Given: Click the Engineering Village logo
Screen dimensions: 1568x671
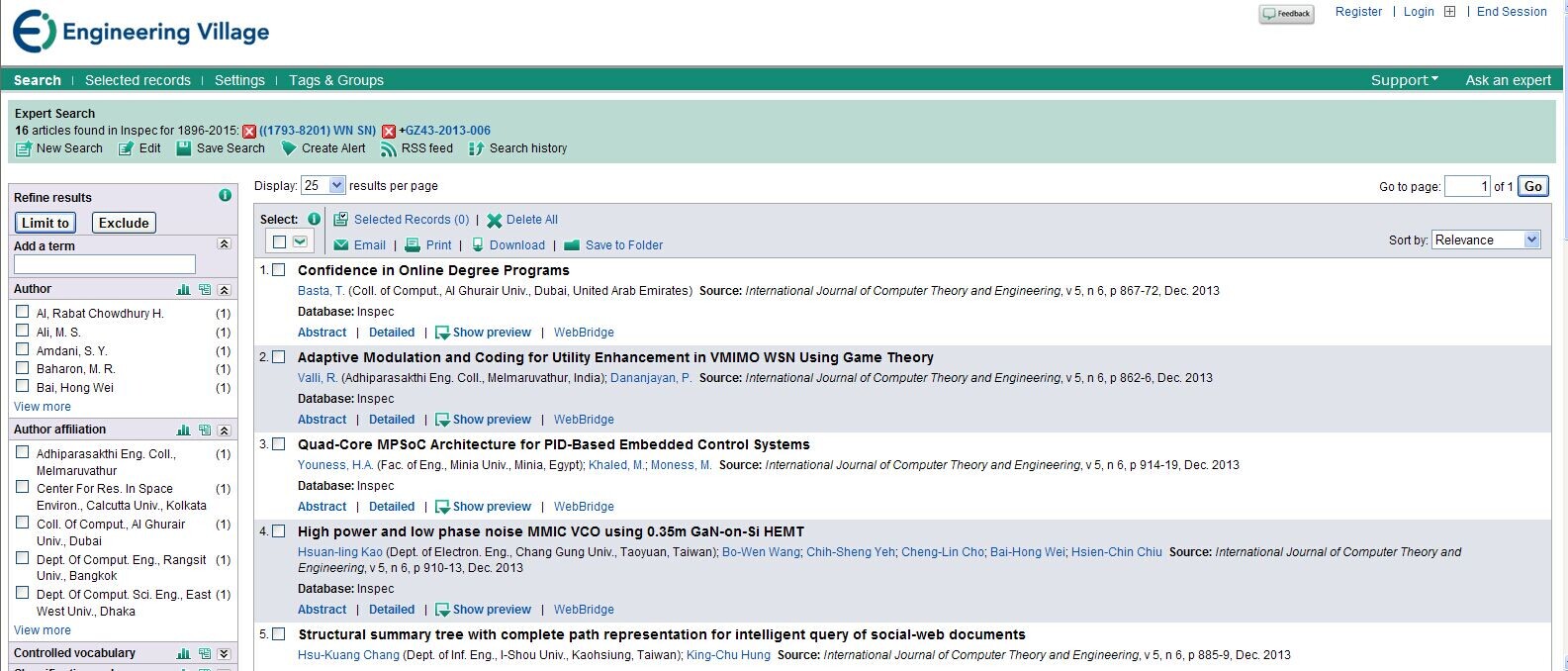Looking at the screenshot, I should click(140, 32).
